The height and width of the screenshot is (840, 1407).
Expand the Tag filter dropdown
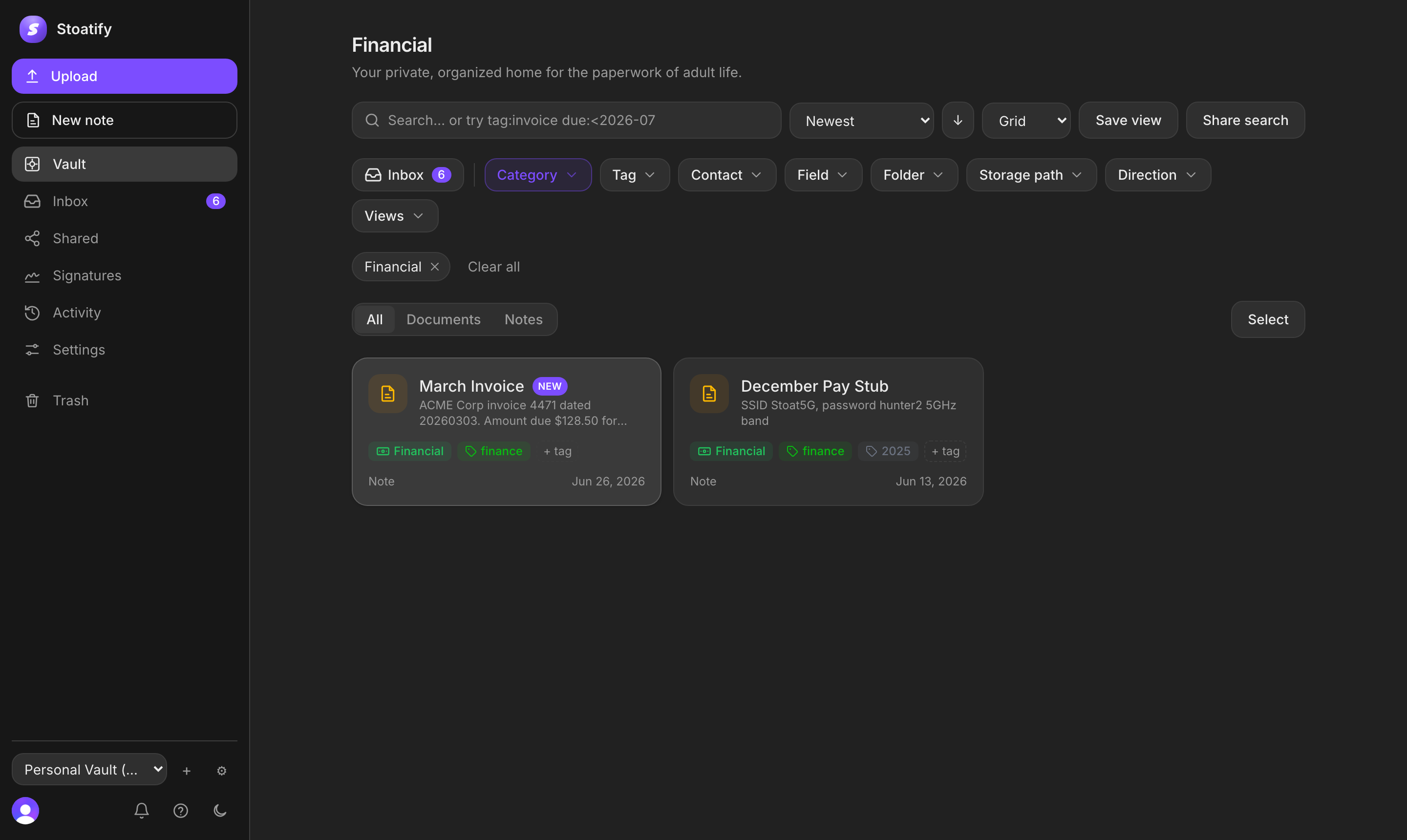pos(634,175)
